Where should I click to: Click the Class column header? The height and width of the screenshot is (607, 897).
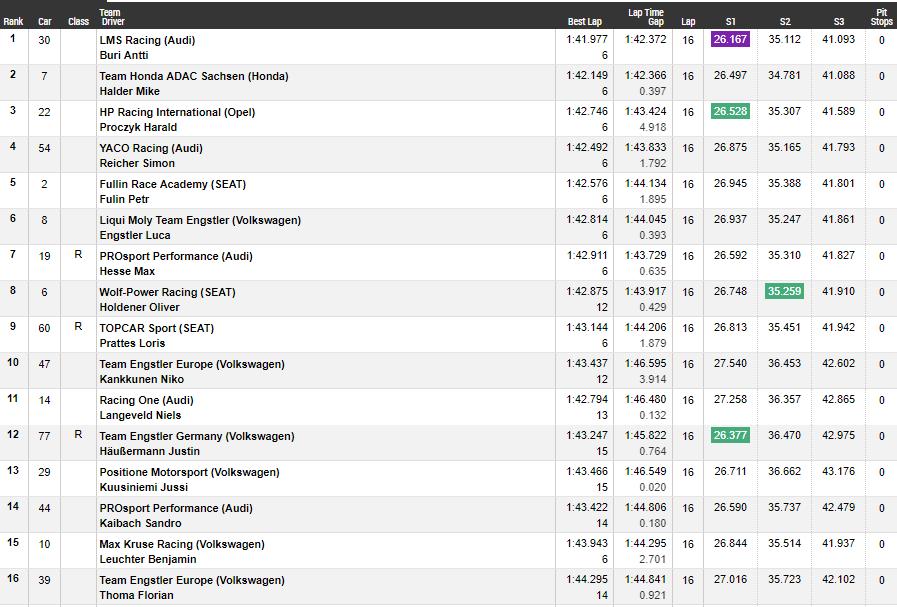(78, 22)
